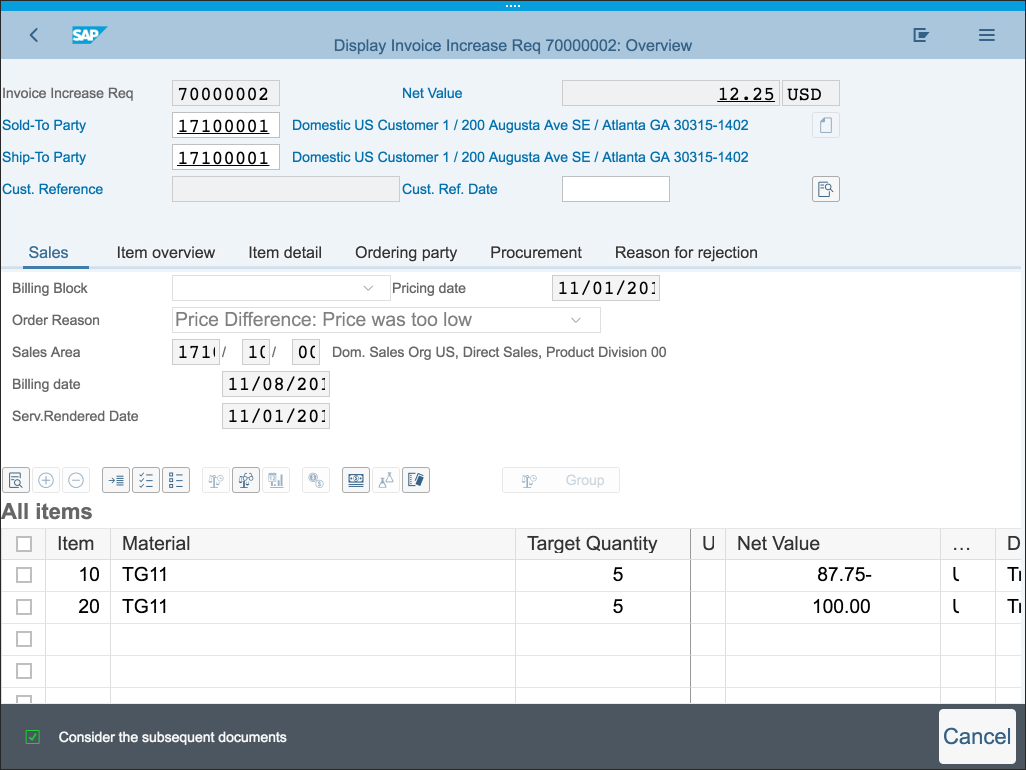1026x770 pixels.
Task: Click the Cust. Ref. Date input field
Action: pos(616,189)
